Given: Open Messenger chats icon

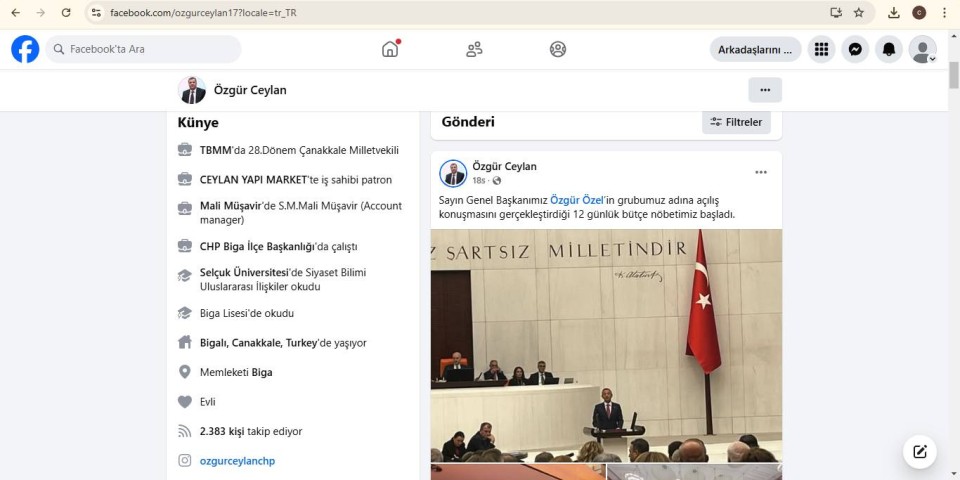Looking at the screenshot, I should click(855, 49).
